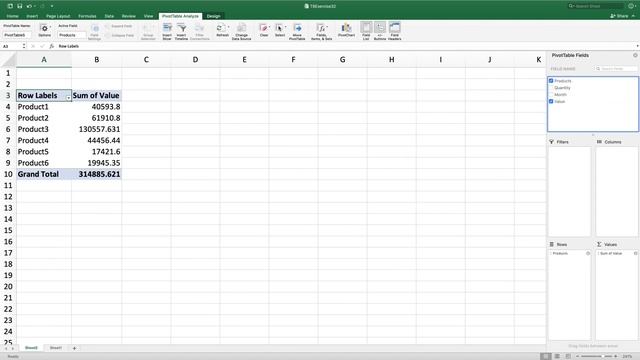Click Move PivotTable icon
Image resolution: width=640 pixels, height=360 pixels.
297,28
